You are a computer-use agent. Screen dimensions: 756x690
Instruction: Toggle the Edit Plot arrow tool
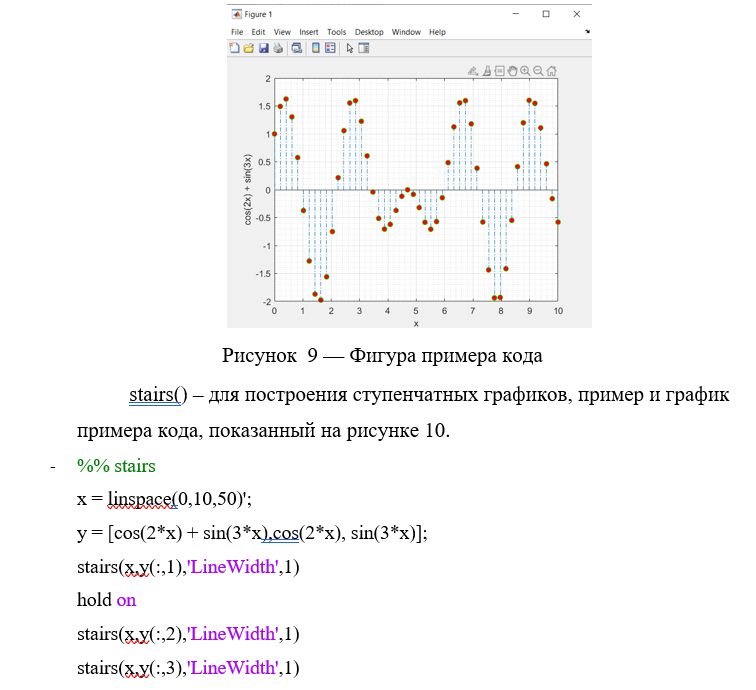click(x=350, y=47)
